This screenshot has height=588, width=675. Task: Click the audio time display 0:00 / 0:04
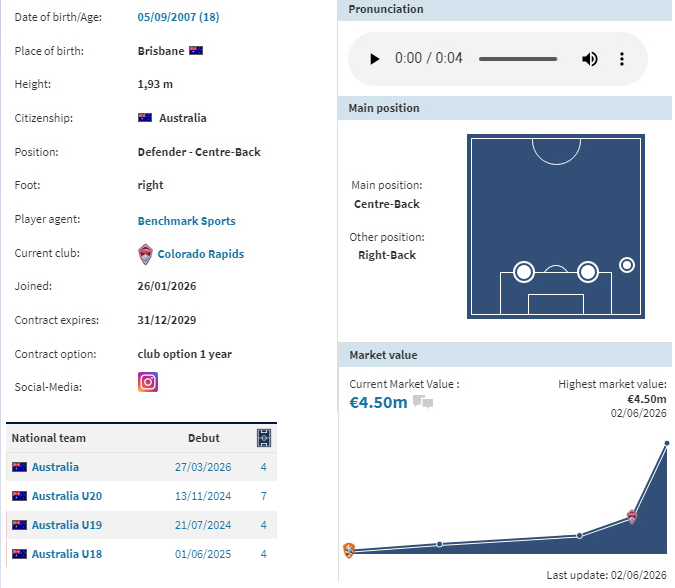tap(429, 58)
